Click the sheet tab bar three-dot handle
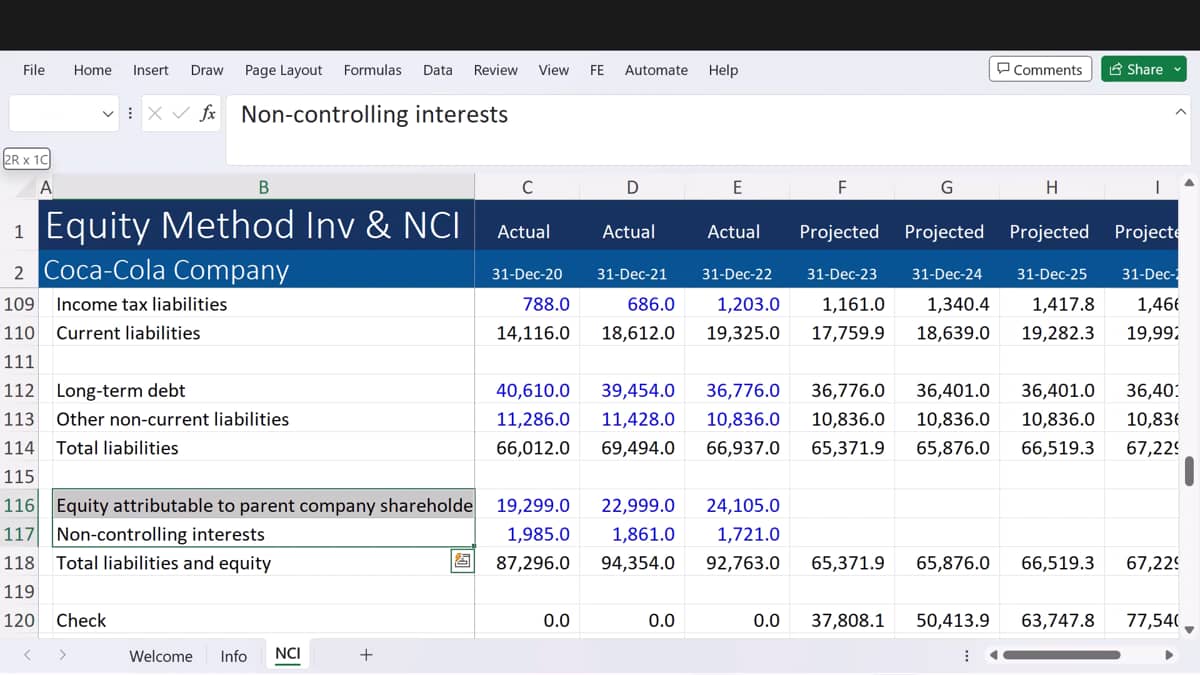1200x675 pixels. [966, 656]
